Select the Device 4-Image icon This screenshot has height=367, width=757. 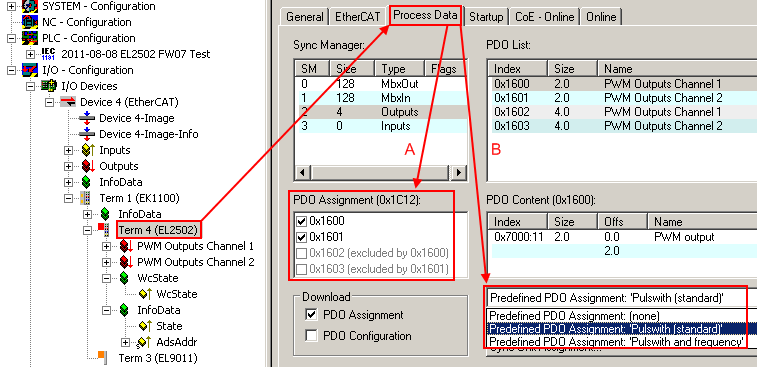click(x=87, y=118)
